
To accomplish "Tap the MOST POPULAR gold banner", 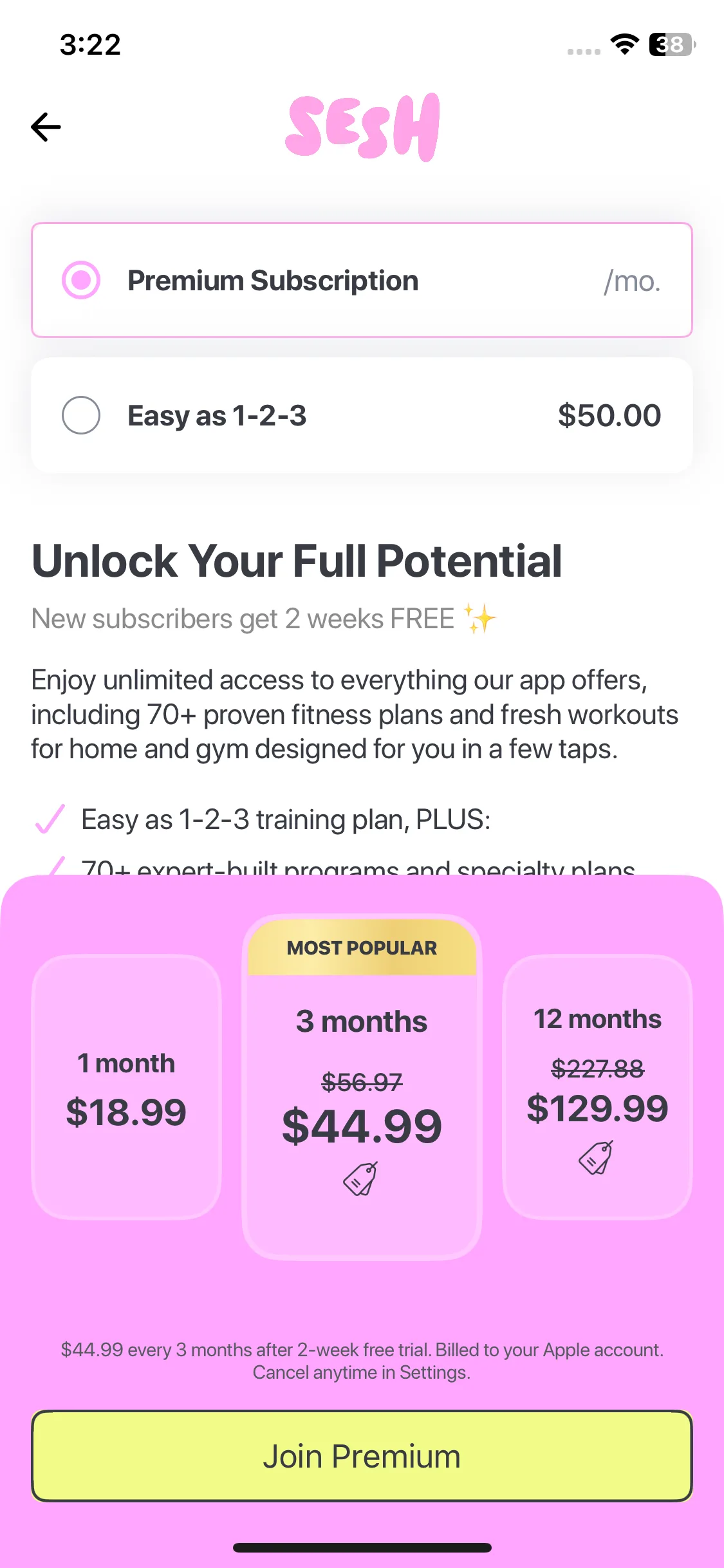I will (x=362, y=947).
